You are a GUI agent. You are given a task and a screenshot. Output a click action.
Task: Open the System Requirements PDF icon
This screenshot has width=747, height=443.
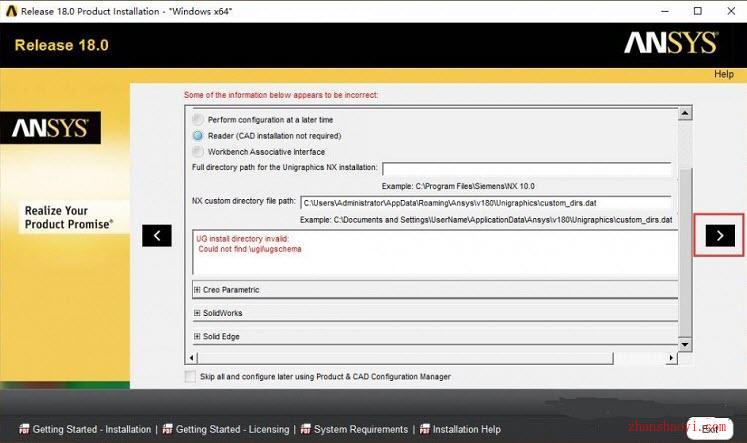click(x=306, y=429)
